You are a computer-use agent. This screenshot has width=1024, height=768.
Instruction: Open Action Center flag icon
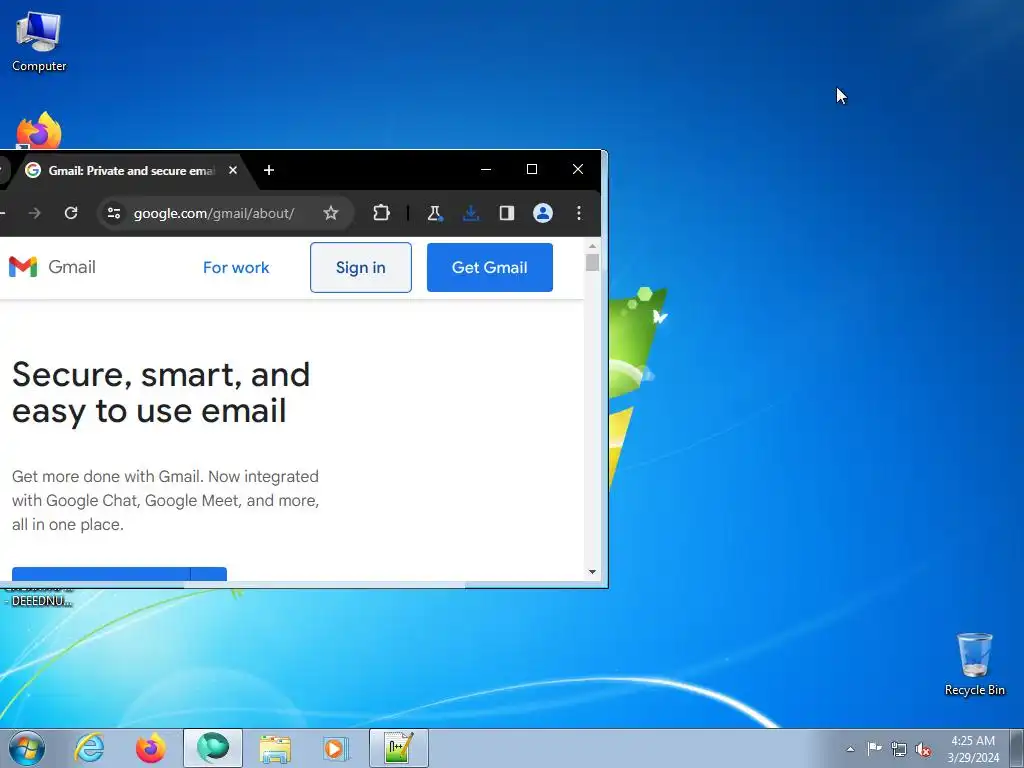pos(874,748)
